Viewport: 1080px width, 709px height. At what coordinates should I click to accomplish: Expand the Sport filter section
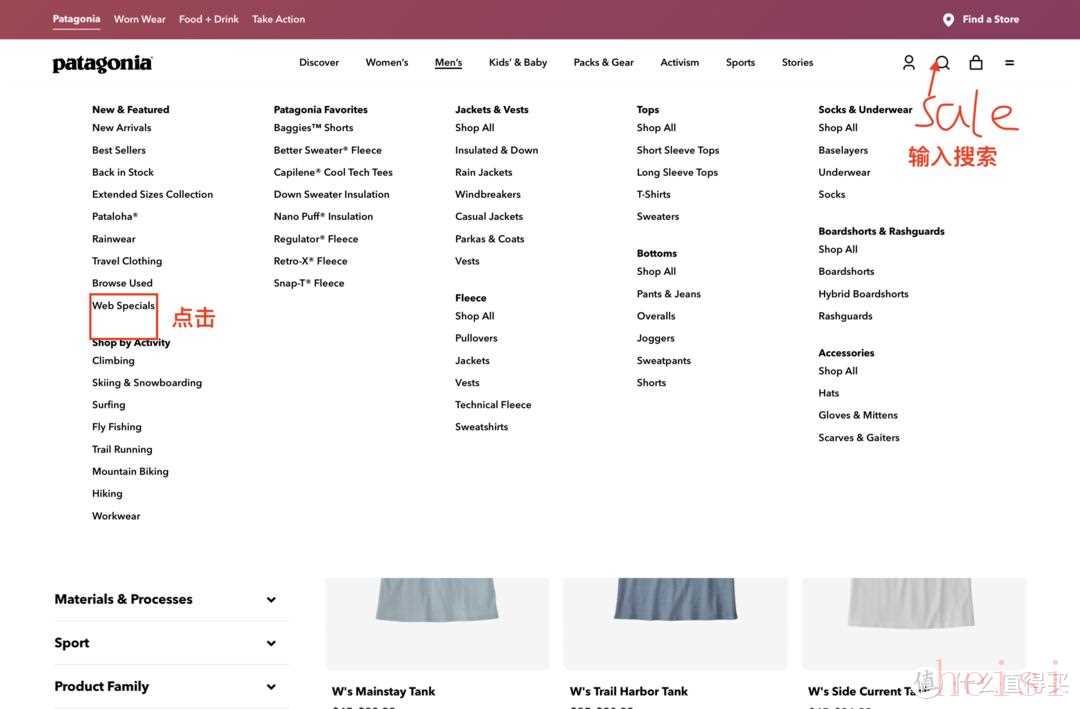click(165, 643)
